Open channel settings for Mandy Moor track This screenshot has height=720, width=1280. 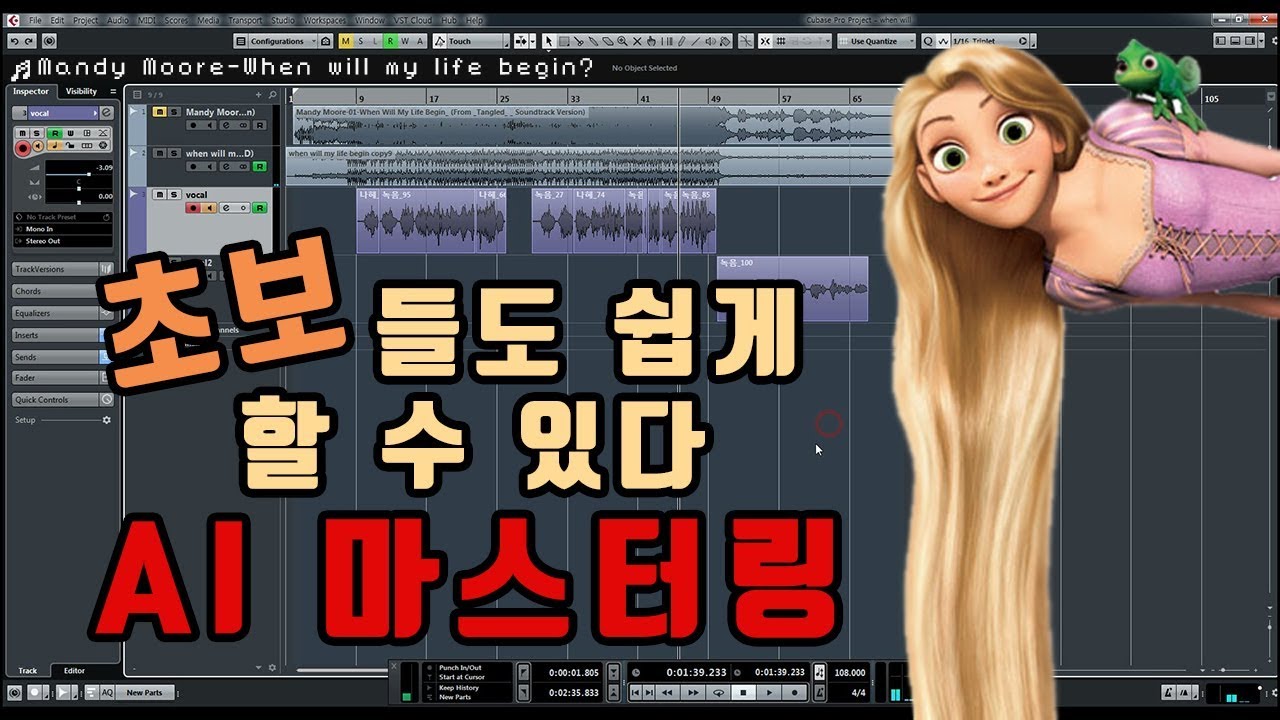tap(226, 125)
